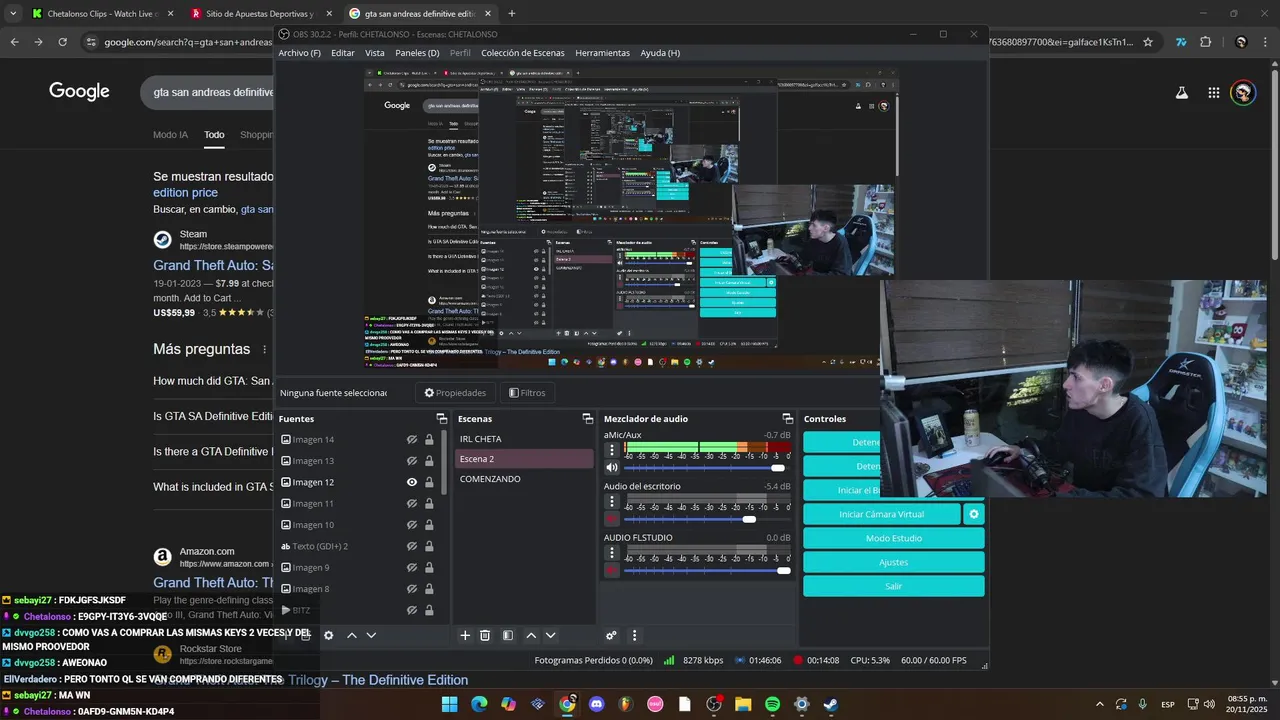Hide the Imagen 12 source with its eye icon
Viewport: 1280px width, 720px height.
click(412, 482)
